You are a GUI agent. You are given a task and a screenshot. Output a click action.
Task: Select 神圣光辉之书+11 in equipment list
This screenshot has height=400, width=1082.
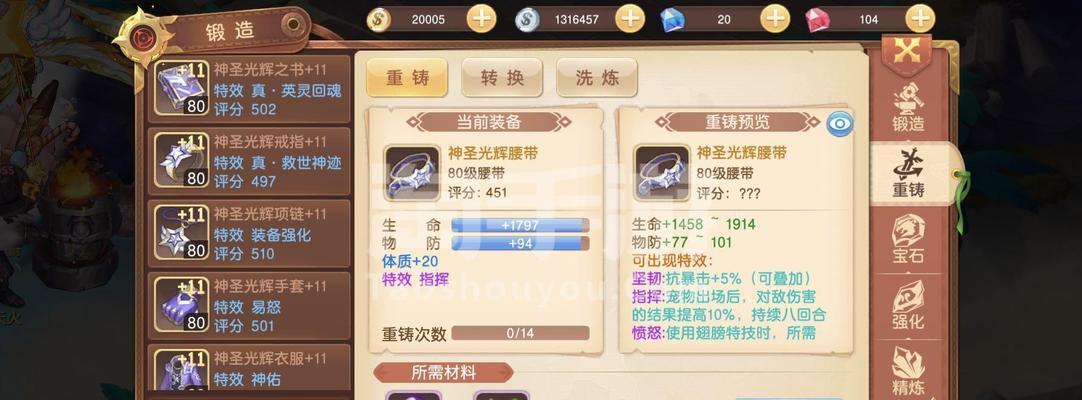click(x=250, y=89)
